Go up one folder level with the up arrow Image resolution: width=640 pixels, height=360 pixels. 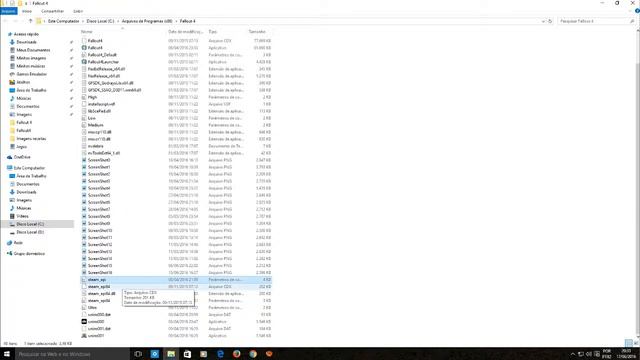pyautogui.click(x=30, y=21)
